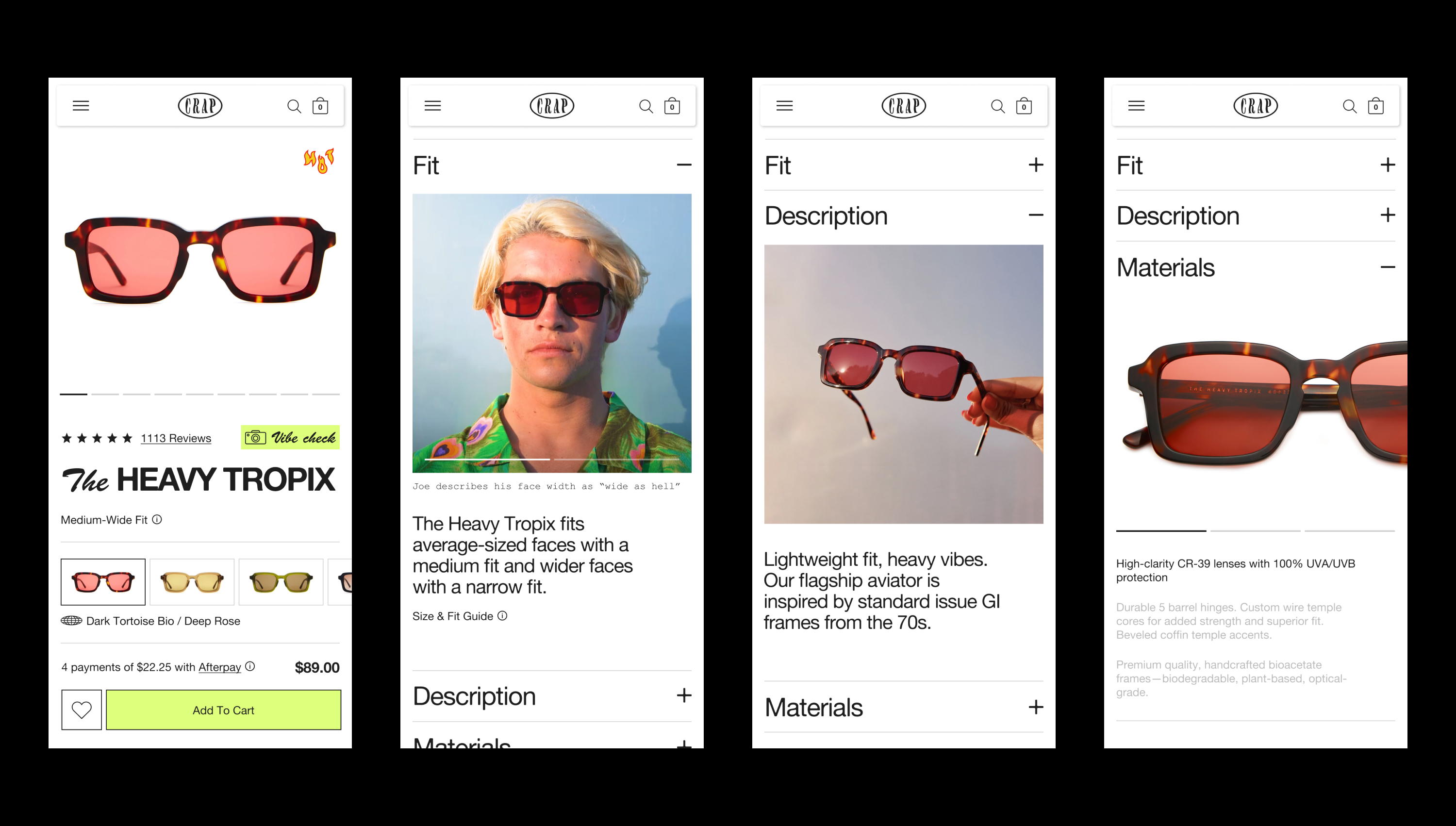
Task: Click the Hot flame badge on product image
Action: (x=319, y=161)
